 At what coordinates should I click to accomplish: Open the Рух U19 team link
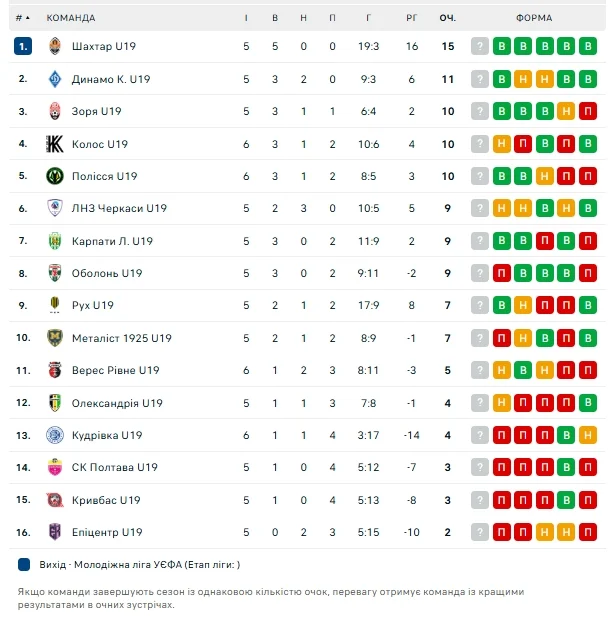point(93,306)
